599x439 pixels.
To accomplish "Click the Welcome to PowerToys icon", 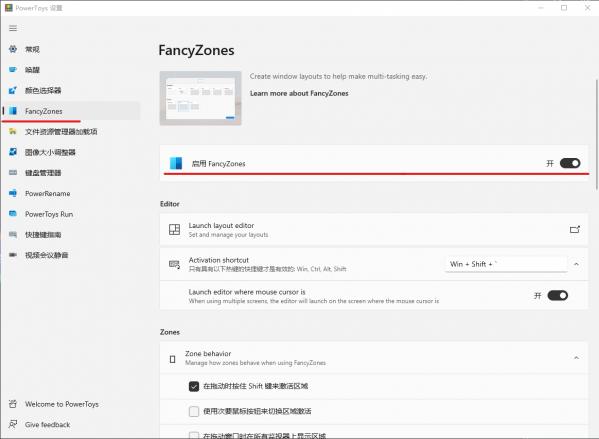I will (13, 404).
